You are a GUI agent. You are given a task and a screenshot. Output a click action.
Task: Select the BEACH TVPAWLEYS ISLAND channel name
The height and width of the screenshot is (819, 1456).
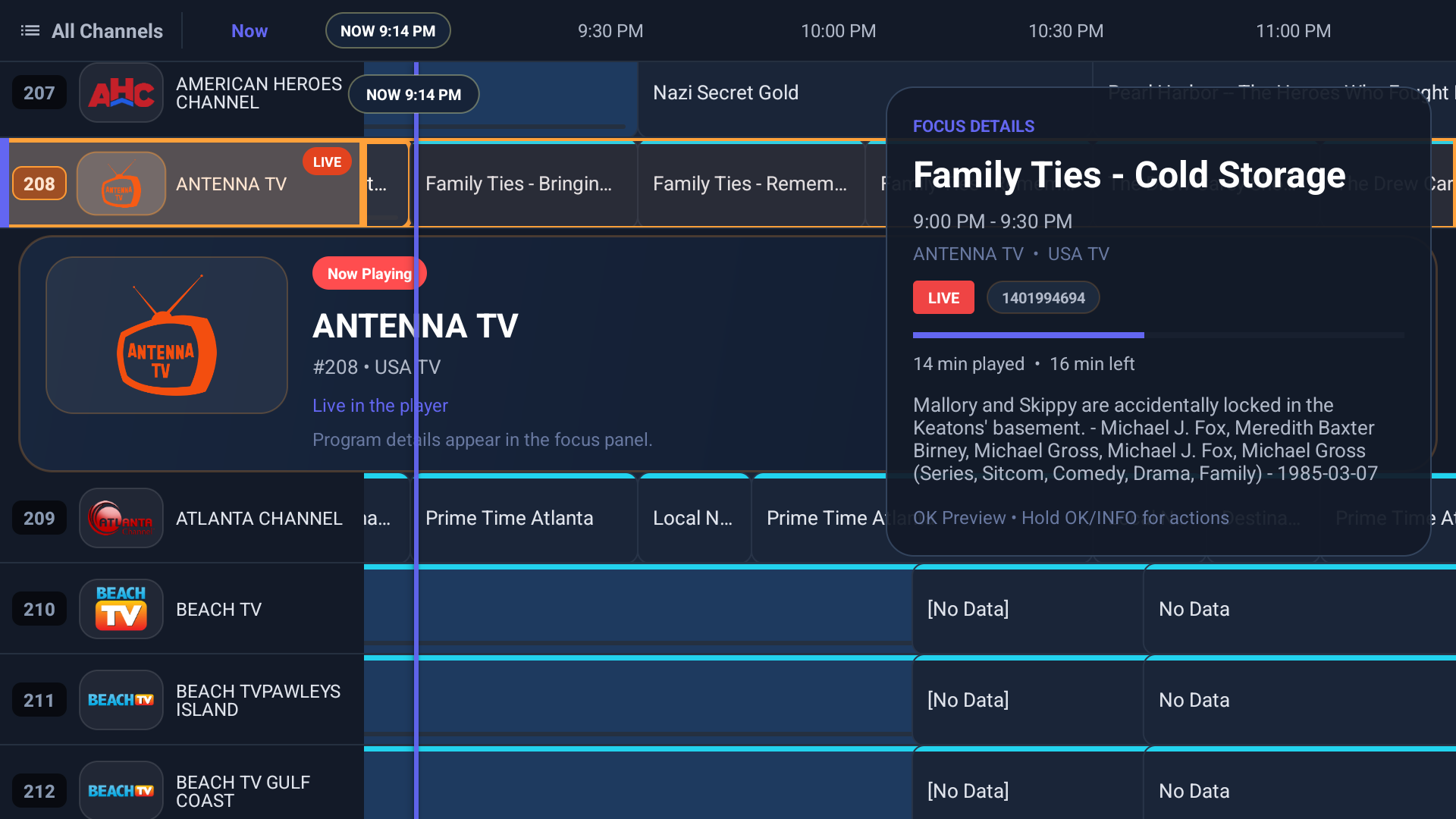258,700
